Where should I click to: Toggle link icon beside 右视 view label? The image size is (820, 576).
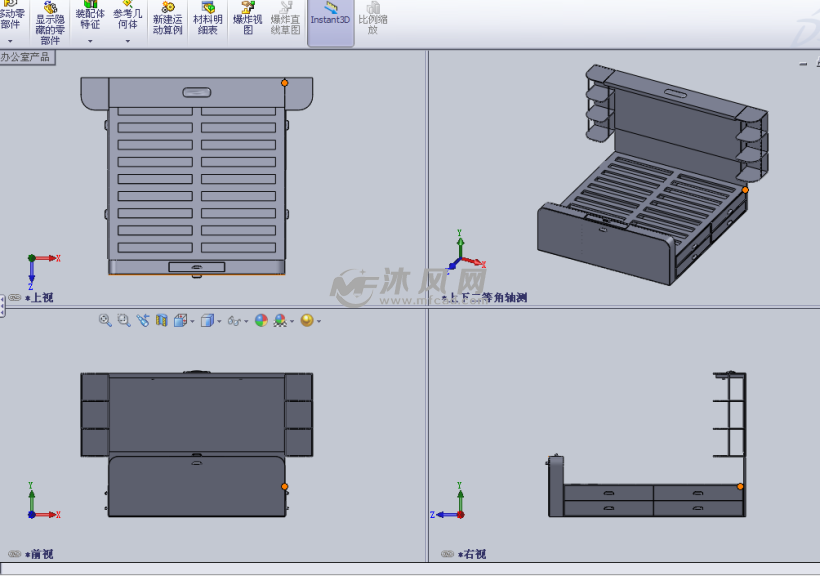pos(447,554)
